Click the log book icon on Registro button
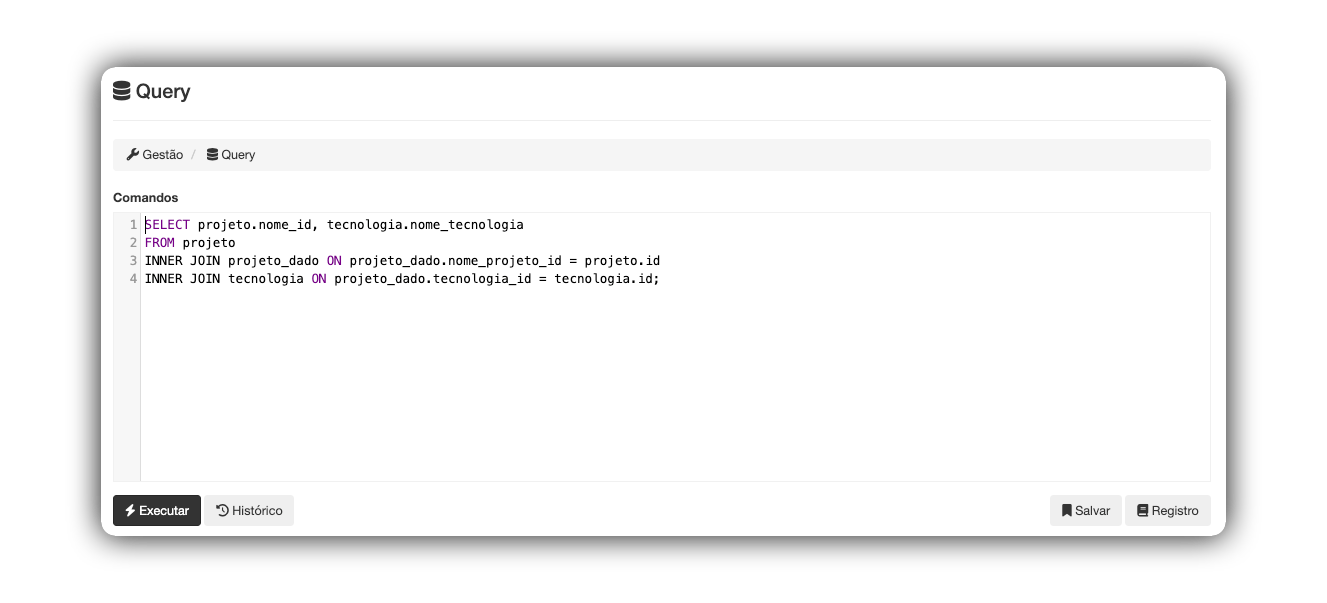Image resolution: width=1327 pixels, height=603 pixels. coord(1141,510)
